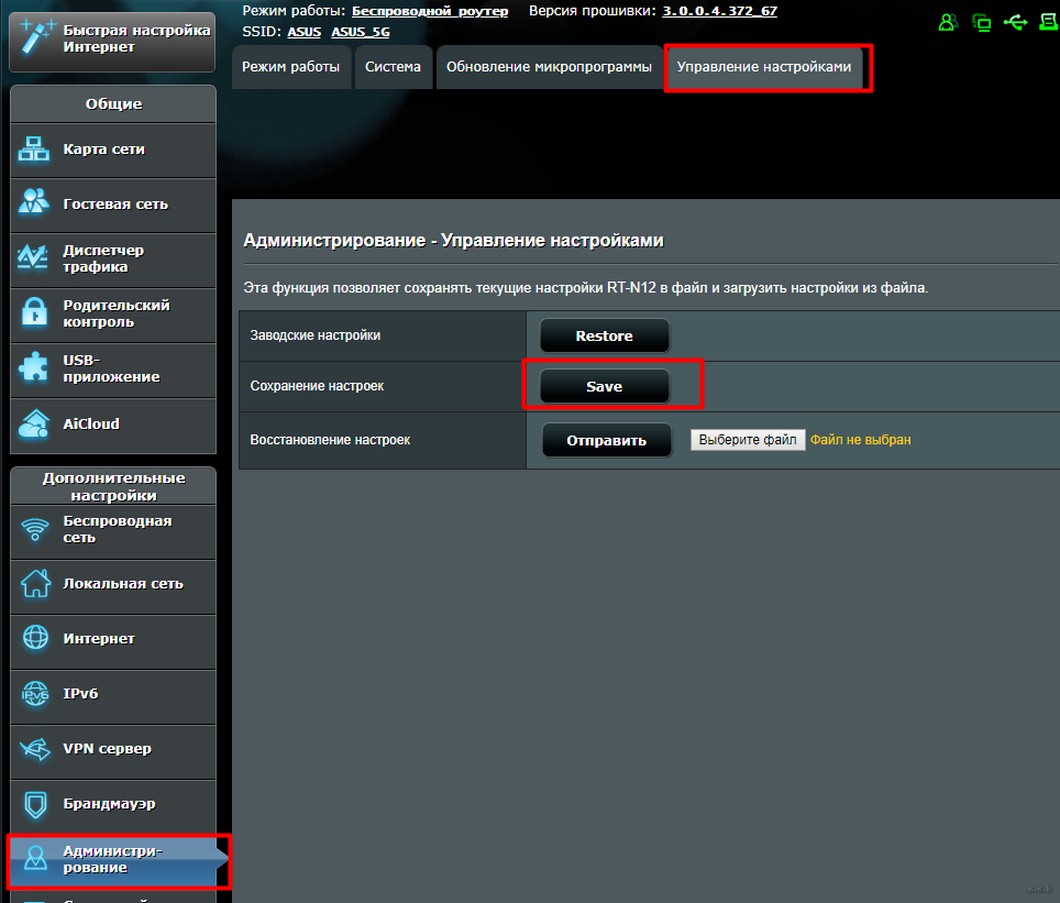This screenshot has width=1060, height=903.
Task: Click the Internet globe icon
Action: pyautogui.click(x=35, y=637)
